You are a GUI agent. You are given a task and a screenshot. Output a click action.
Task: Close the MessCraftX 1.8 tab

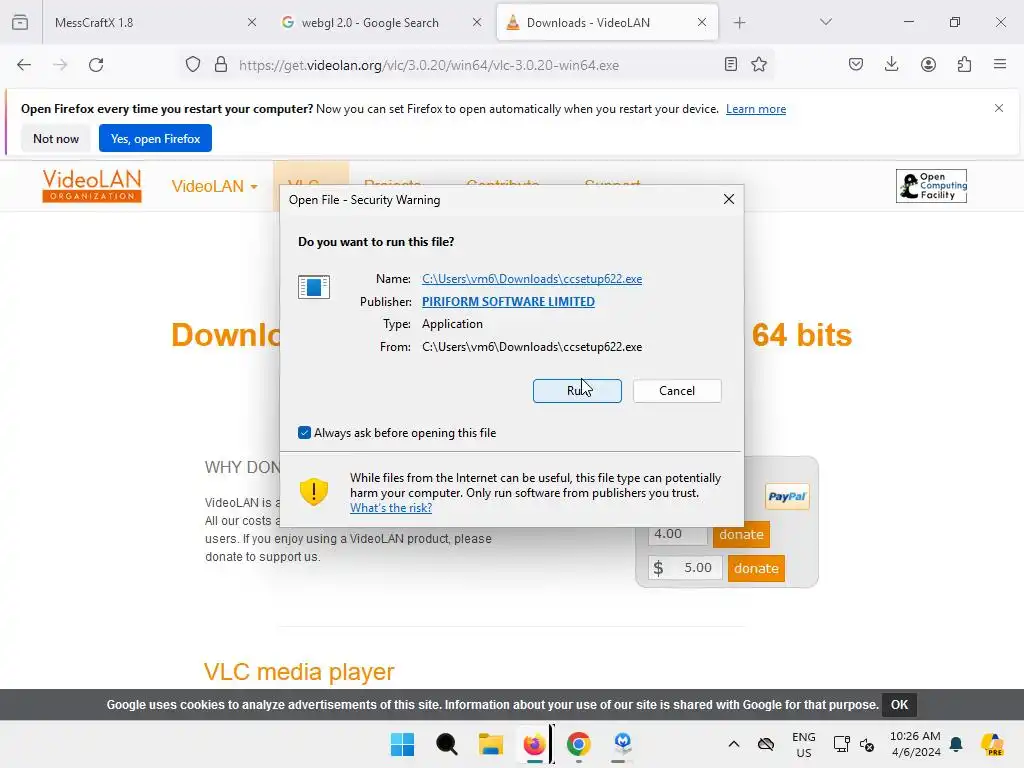pyautogui.click(x=251, y=22)
